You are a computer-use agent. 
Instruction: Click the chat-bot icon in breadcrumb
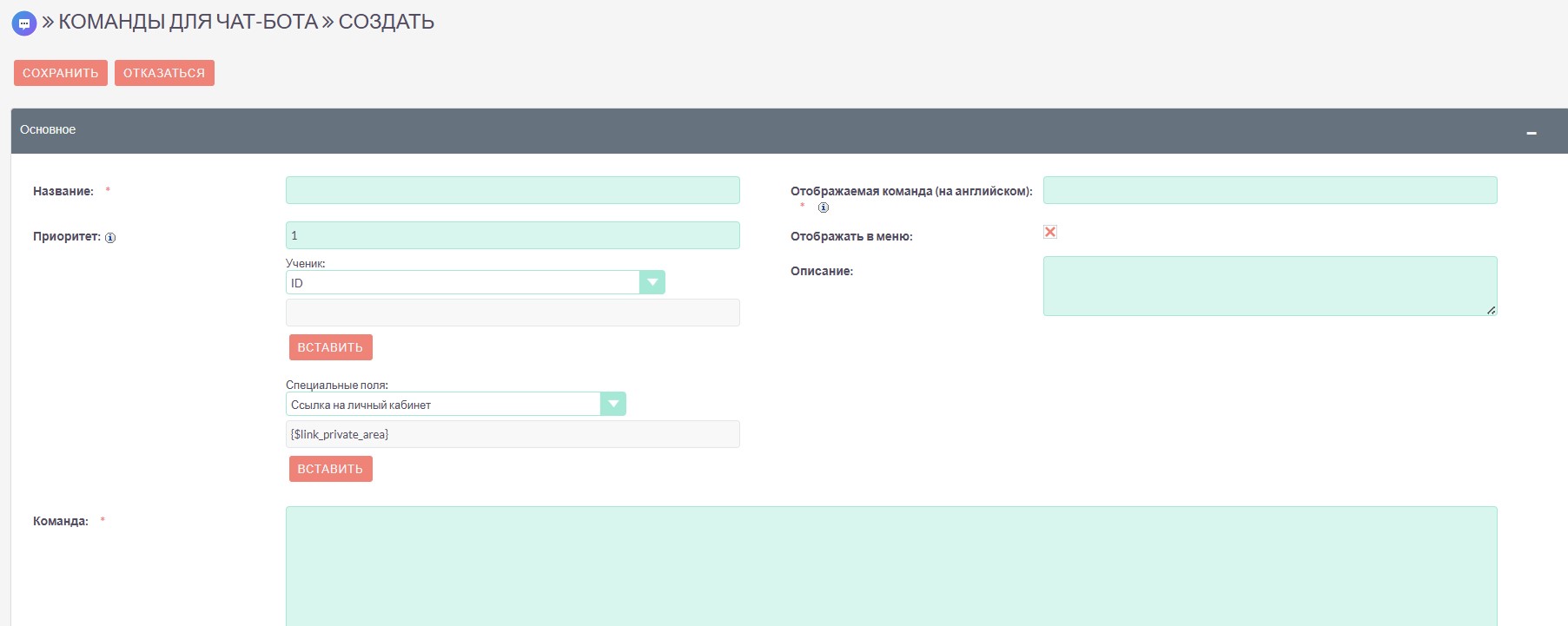click(x=23, y=23)
